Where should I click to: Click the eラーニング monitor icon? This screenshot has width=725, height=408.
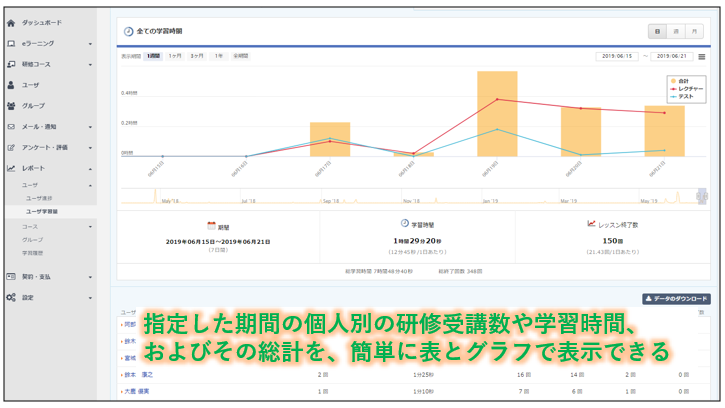coord(11,44)
